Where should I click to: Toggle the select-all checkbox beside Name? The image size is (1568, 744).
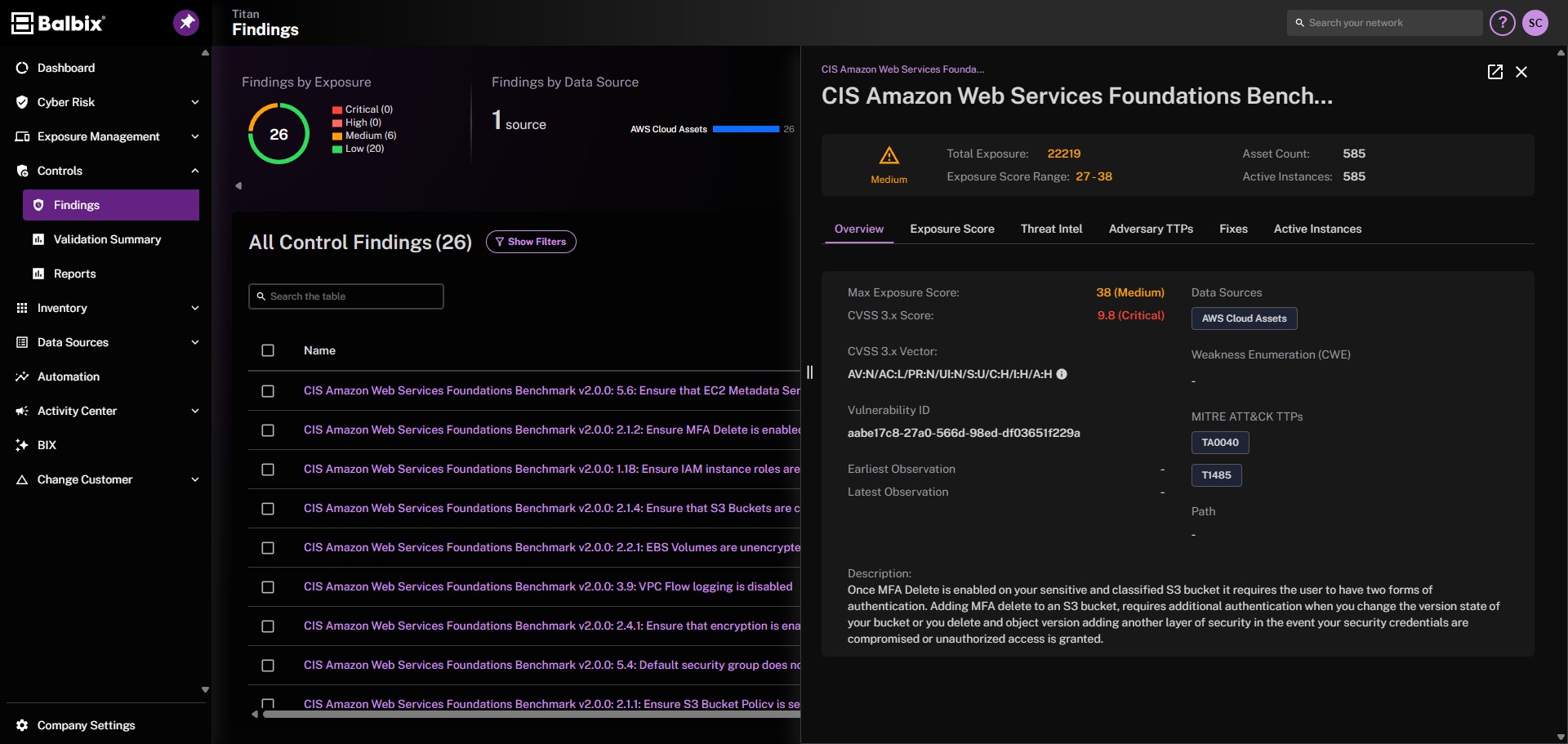pos(268,350)
